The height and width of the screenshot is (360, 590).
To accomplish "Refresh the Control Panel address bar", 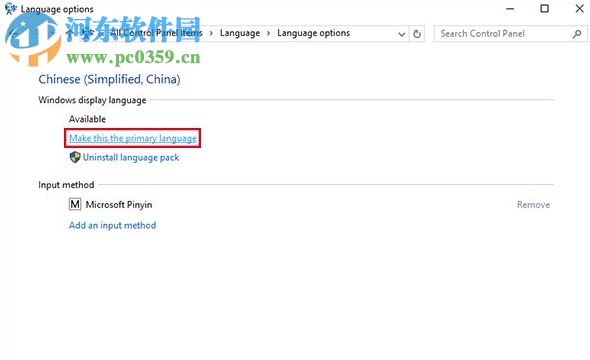I will (x=417, y=34).
